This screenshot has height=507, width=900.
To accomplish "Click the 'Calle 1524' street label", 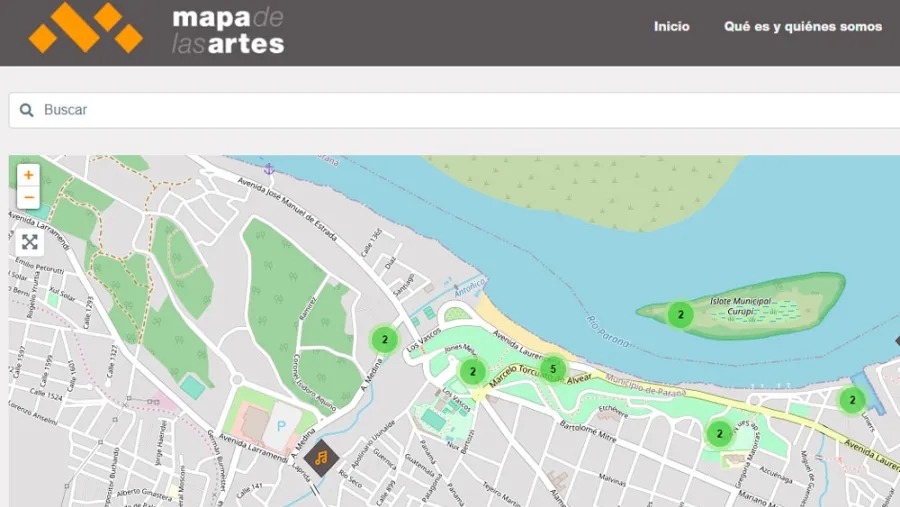I will tap(46, 393).
